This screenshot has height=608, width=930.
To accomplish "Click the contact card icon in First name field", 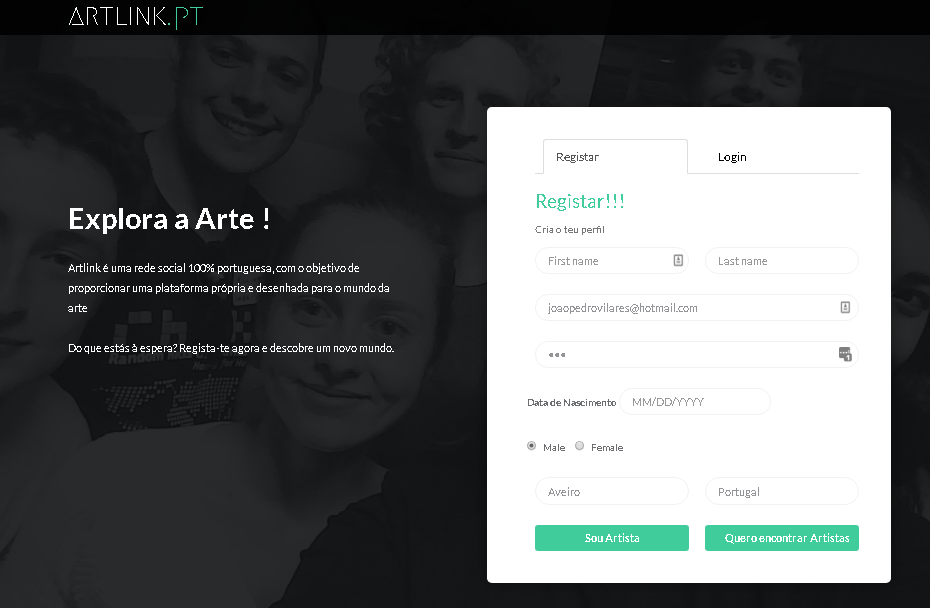I will point(678,260).
